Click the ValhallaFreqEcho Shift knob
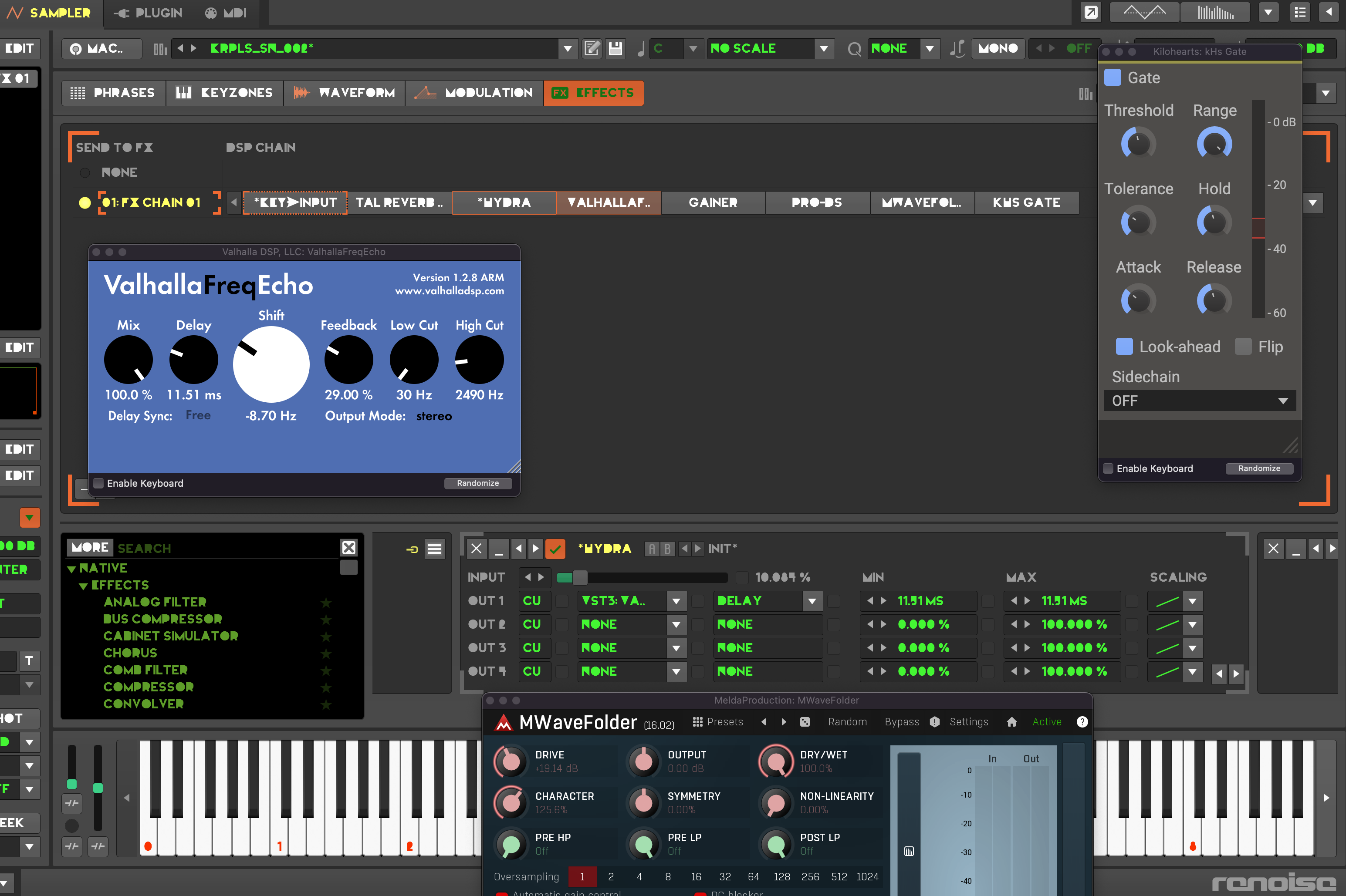This screenshot has height=896, width=1346. [x=271, y=364]
